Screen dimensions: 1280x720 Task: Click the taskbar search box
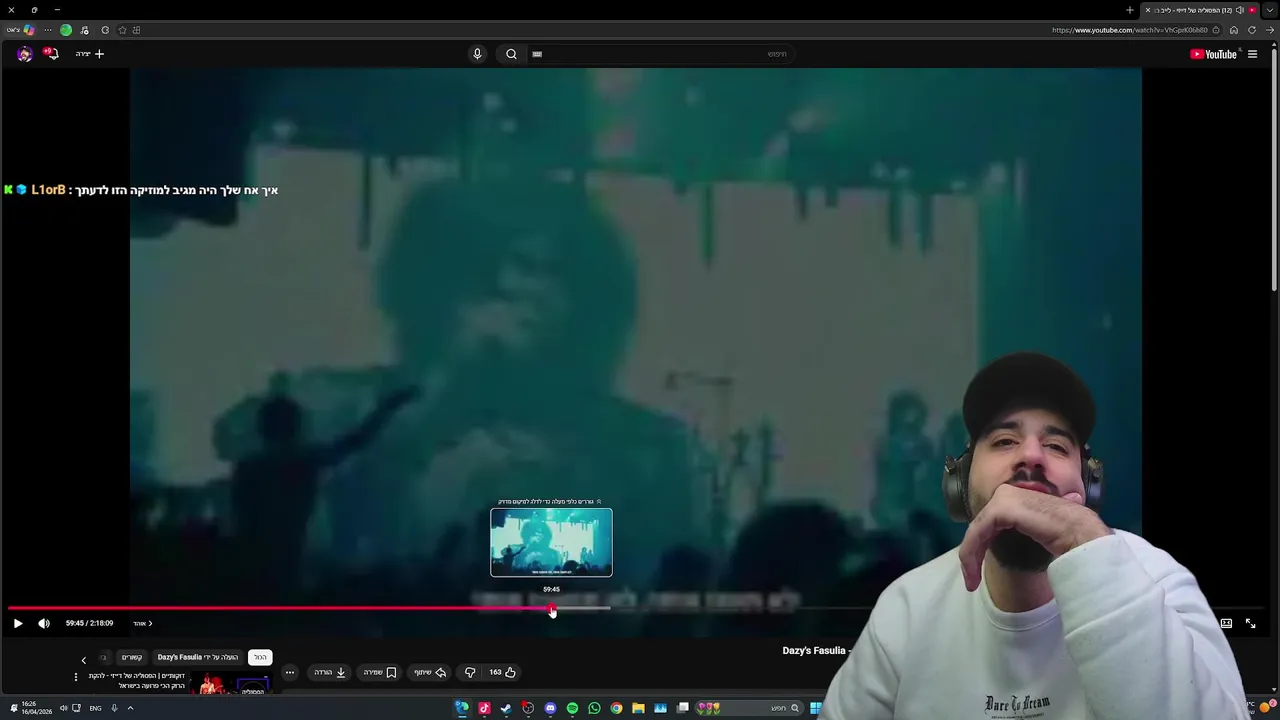coord(752,708)
